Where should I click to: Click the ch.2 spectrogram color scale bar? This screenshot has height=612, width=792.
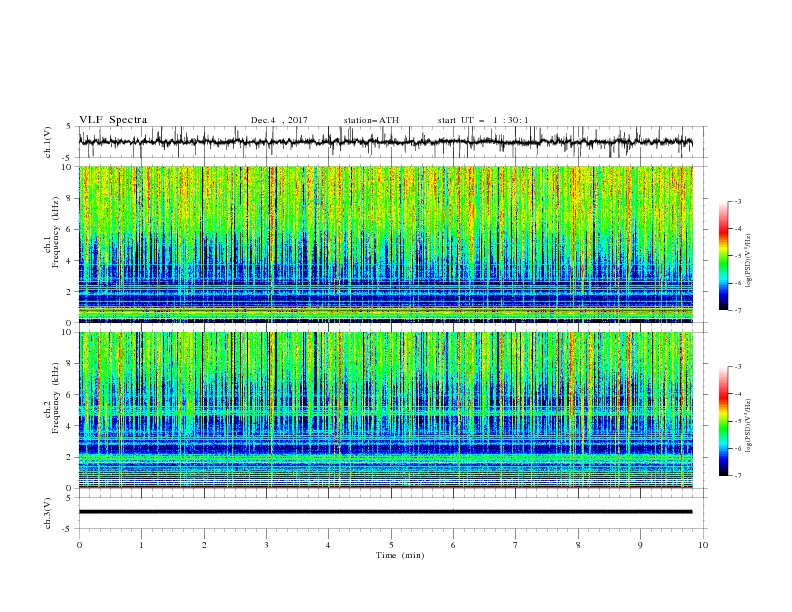pos(723,421)
